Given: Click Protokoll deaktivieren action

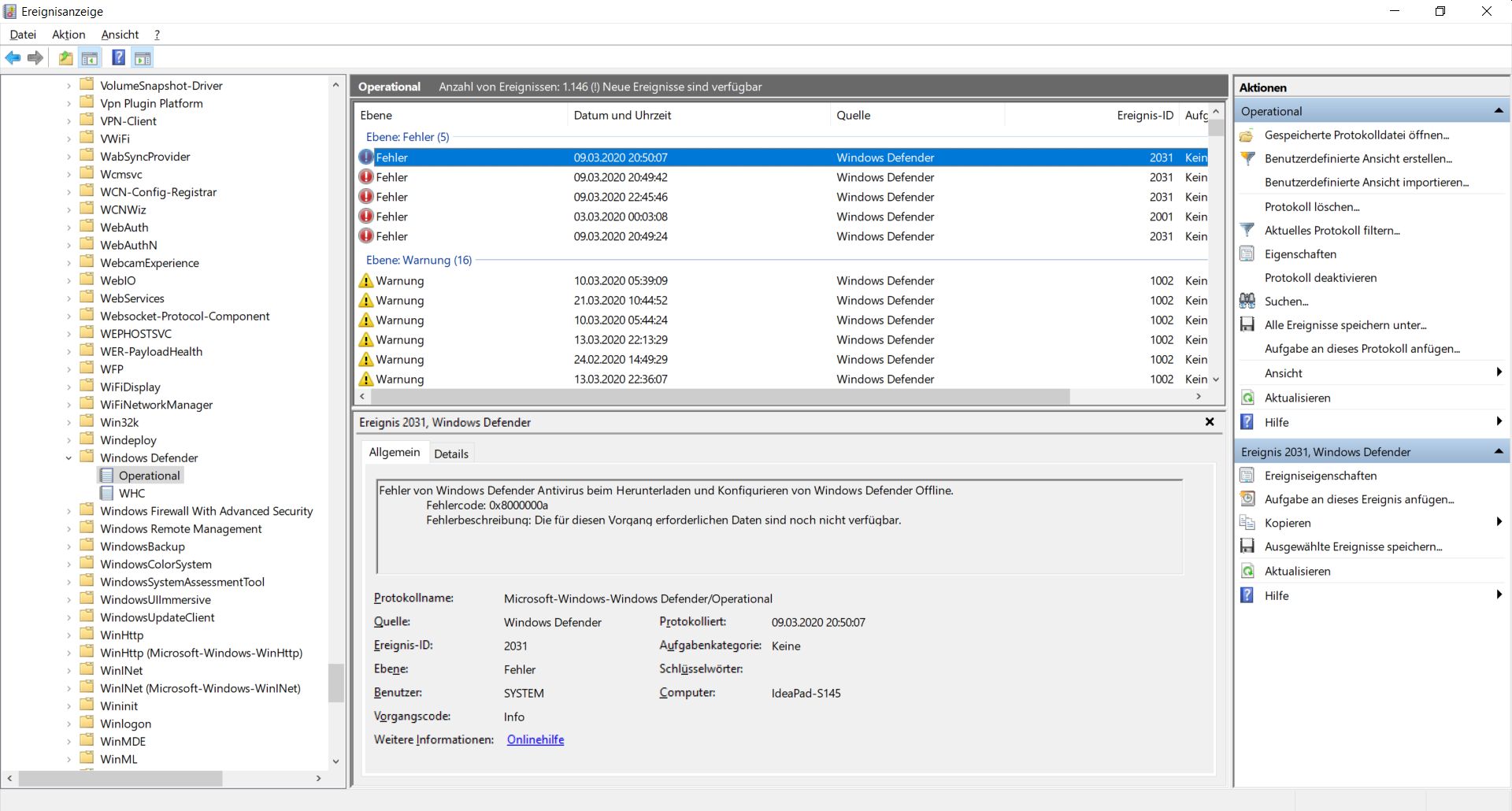Looking at the screenshot, I should tap(1321, 278).
